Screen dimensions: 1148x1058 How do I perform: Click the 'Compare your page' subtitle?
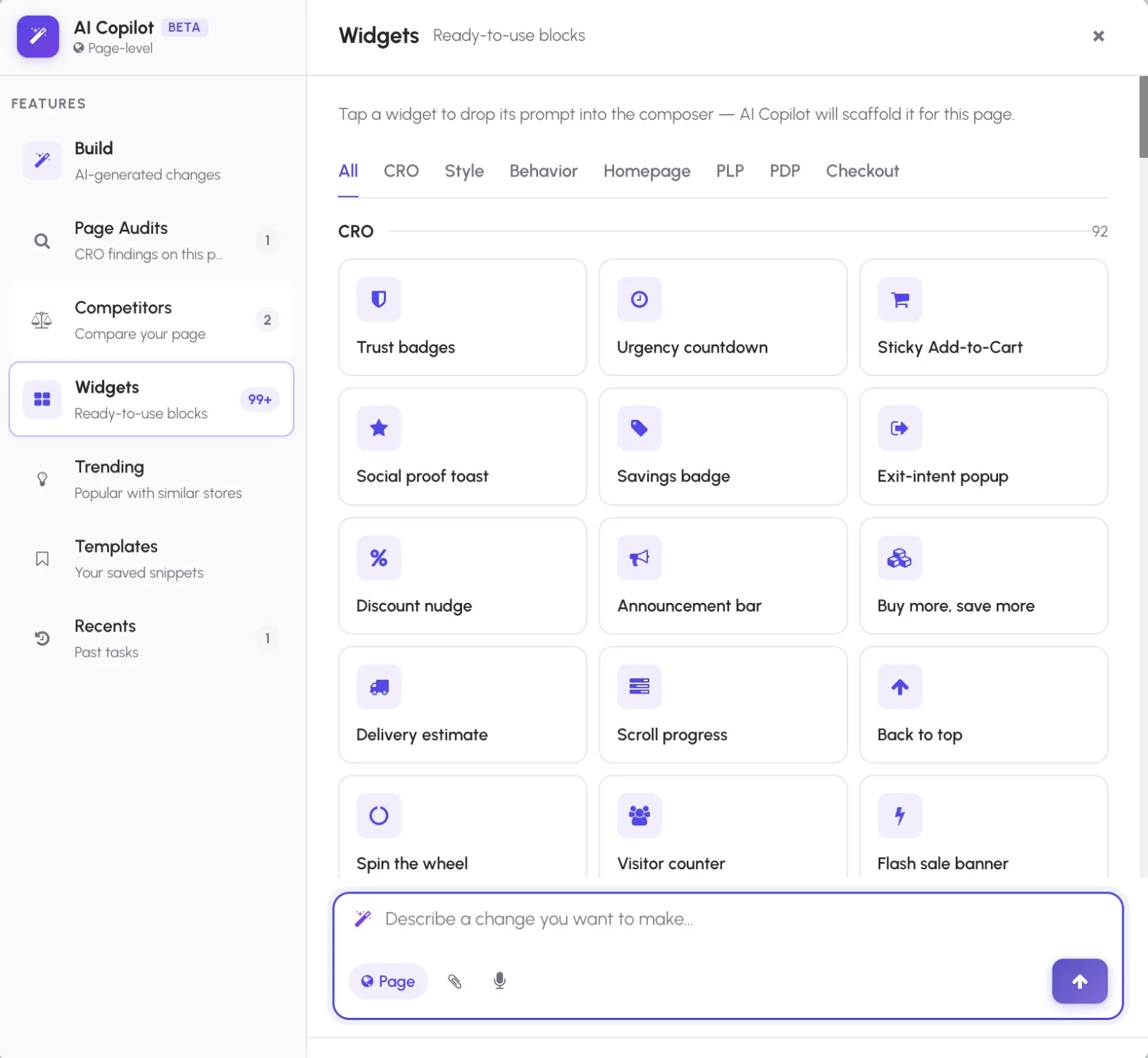coord(140,334)
